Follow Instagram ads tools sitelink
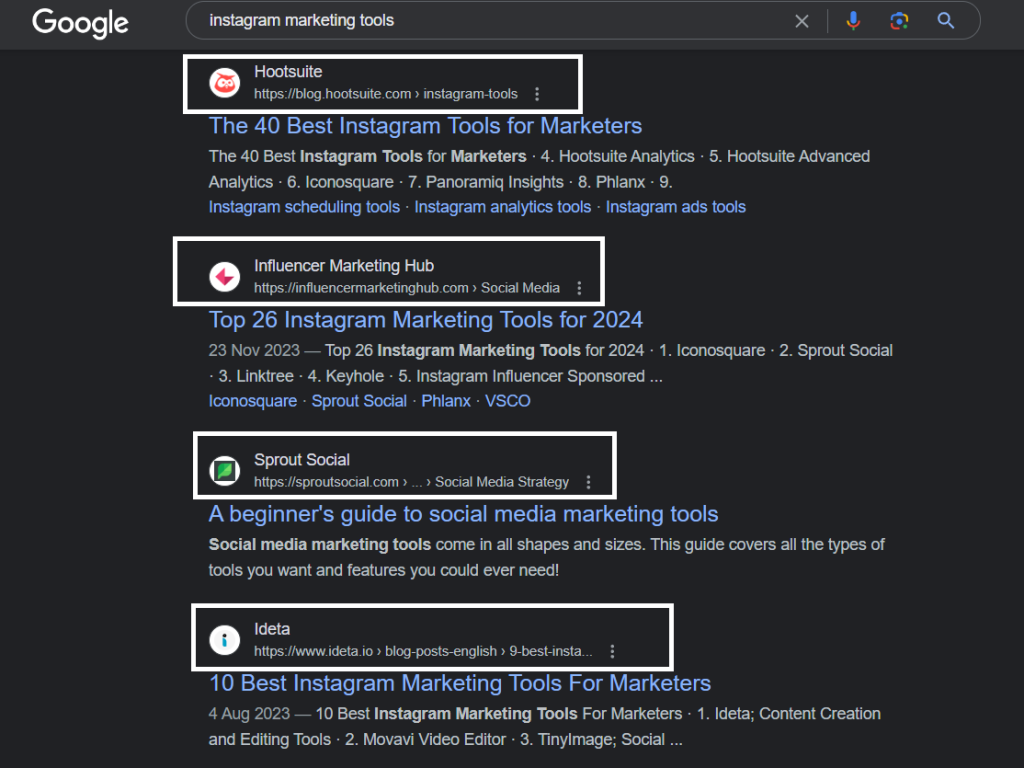The height and width of the screenshot is (768, 1024). coord(675,207)
